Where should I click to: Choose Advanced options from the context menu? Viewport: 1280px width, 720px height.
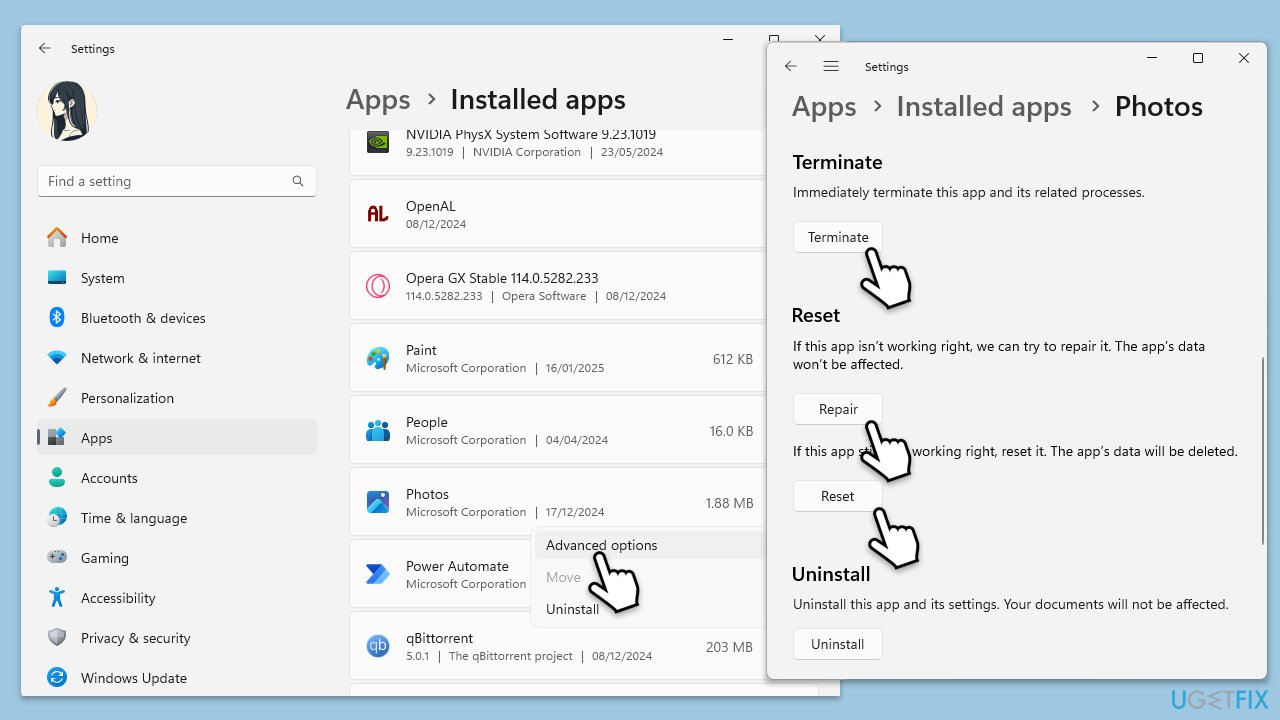(x=650, y=545)
